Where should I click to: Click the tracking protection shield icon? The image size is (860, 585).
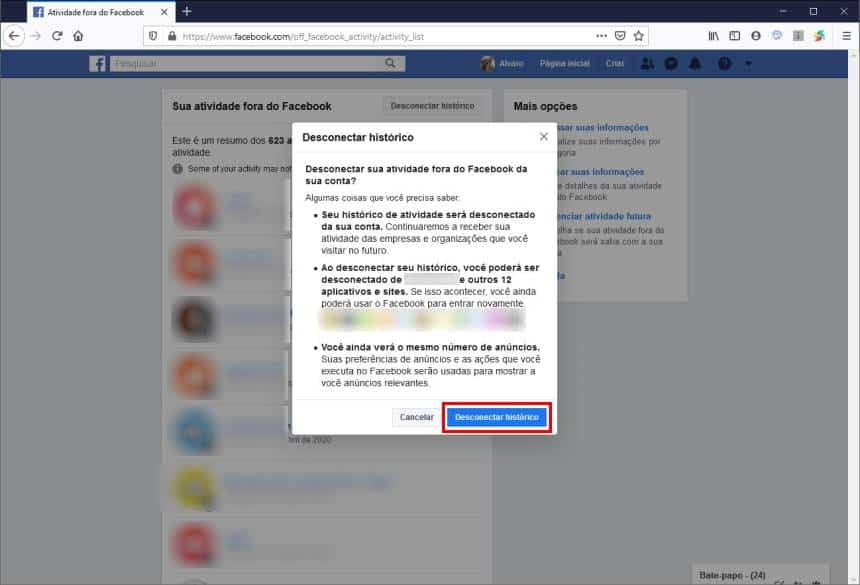pyautogui.click(x=153, y=36)
